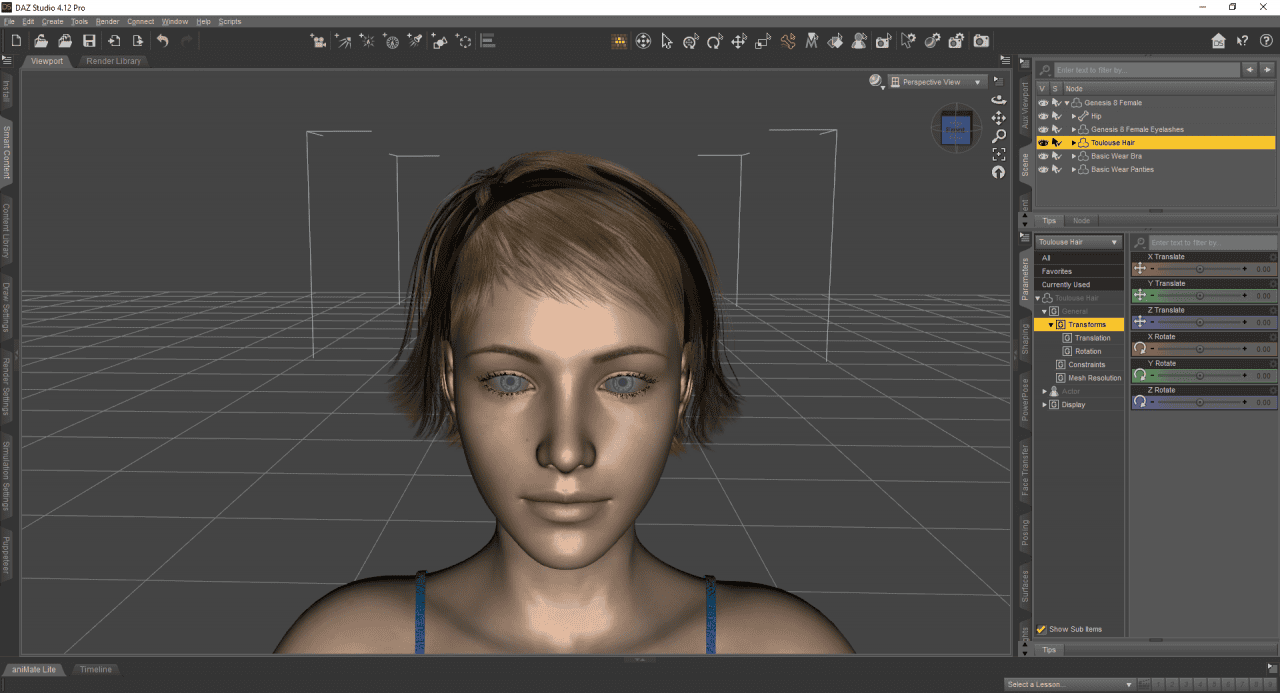The image size is (1280, 693).
Task: Click the Scale tool icon
Action: 762,41
